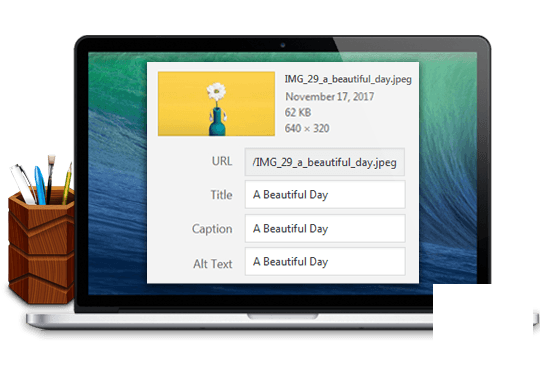
Task: Select the flower vase image thumbnail
Action: [x=216, y=104]
